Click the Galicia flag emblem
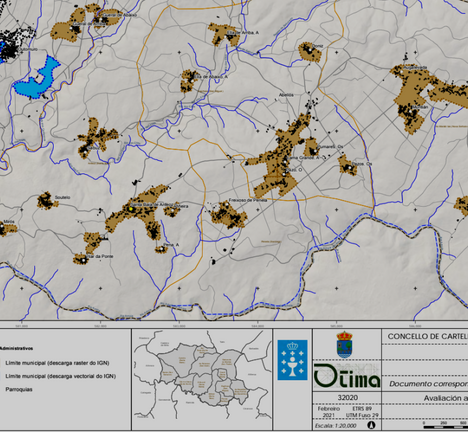 [292, 360]
